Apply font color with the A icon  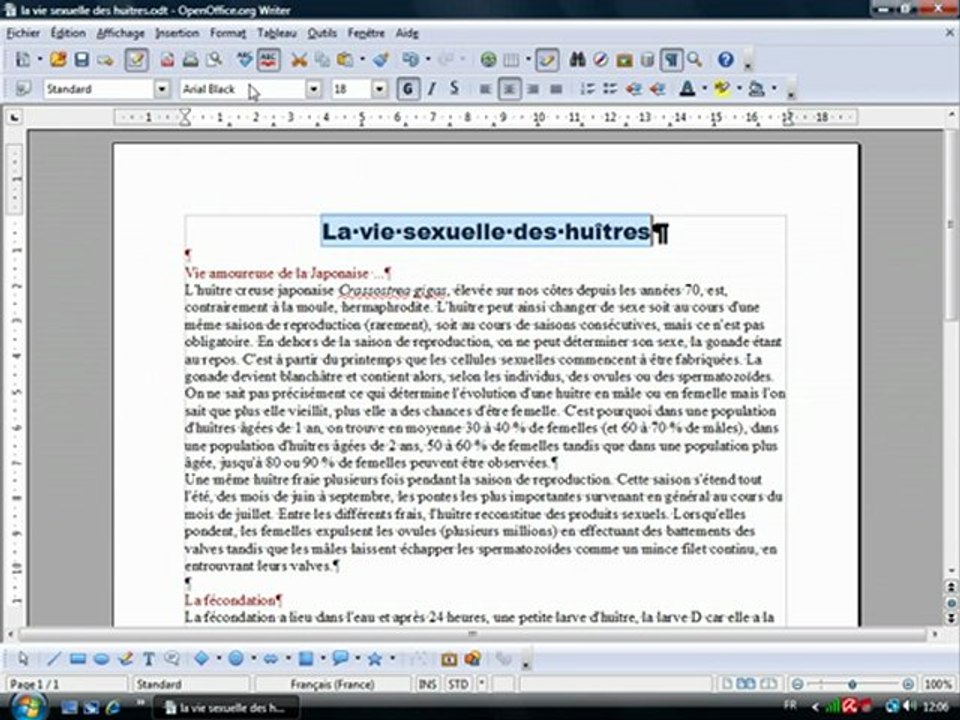pos(687,89)
